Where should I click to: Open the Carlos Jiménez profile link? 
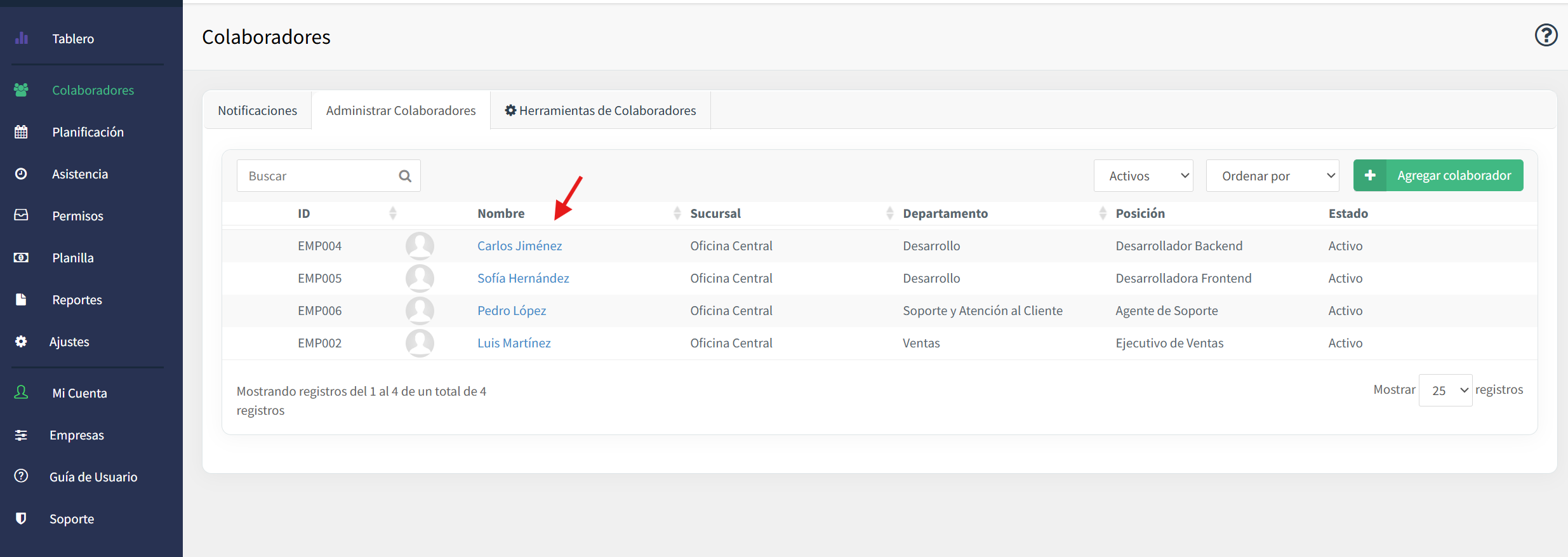tap(519, 246)
